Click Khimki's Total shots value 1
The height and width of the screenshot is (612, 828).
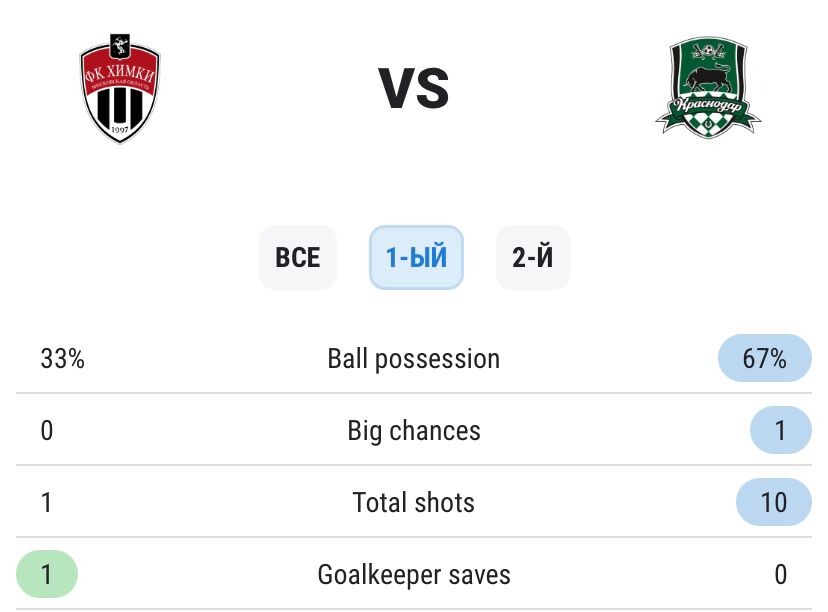tap(46, 502)
